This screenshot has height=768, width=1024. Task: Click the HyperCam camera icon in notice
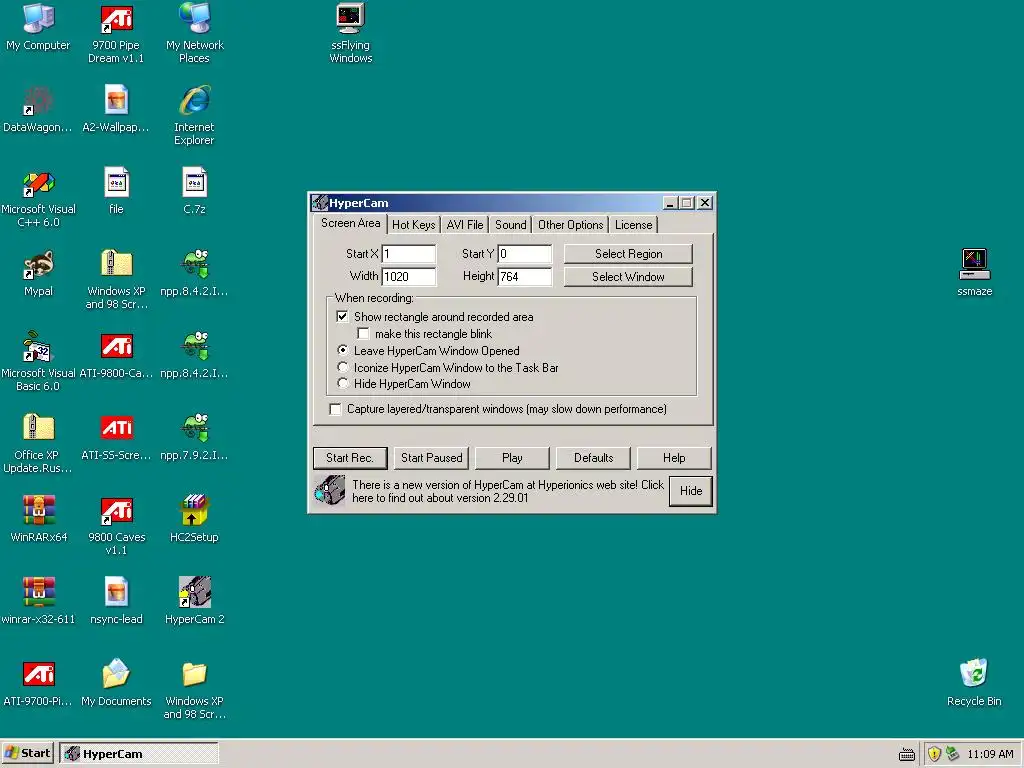click(330, 490)
